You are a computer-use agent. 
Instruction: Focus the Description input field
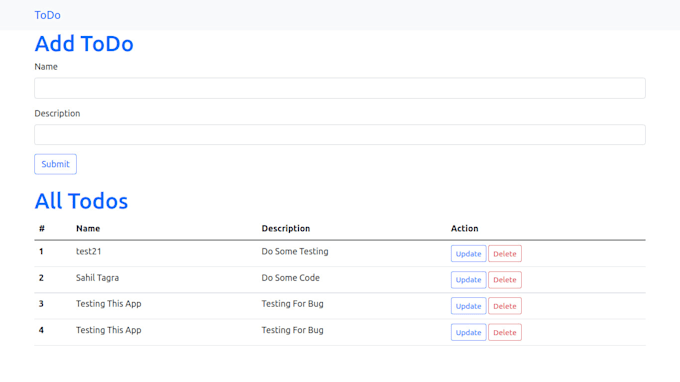point(340,134)
